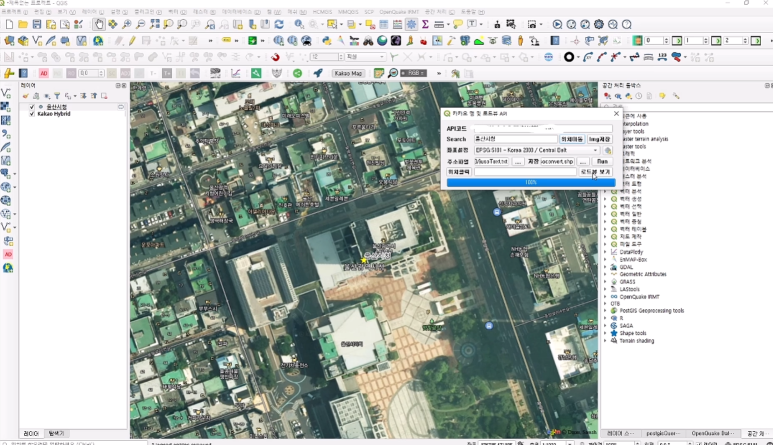Click the CRS globe icon in Kakao dialog

(x=608, y=150)
